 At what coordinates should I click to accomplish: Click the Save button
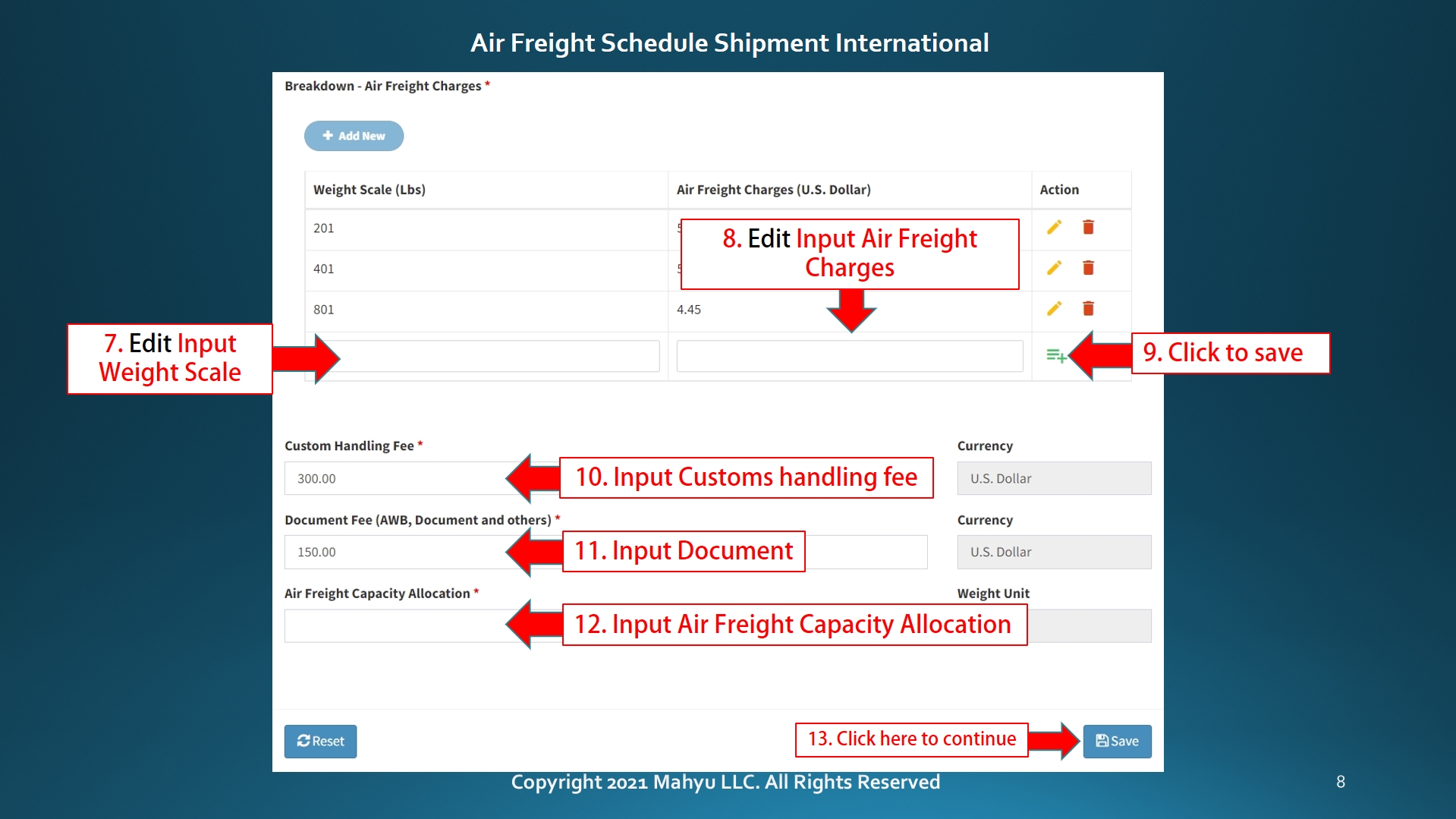[x=1117, y=741]
